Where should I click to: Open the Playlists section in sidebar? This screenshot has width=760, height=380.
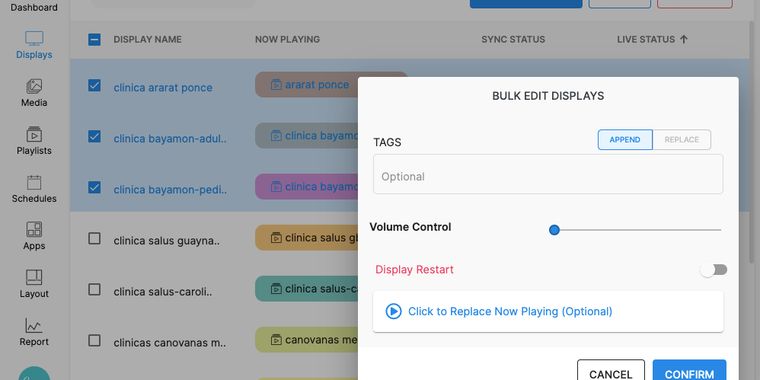tap(34, 141)
